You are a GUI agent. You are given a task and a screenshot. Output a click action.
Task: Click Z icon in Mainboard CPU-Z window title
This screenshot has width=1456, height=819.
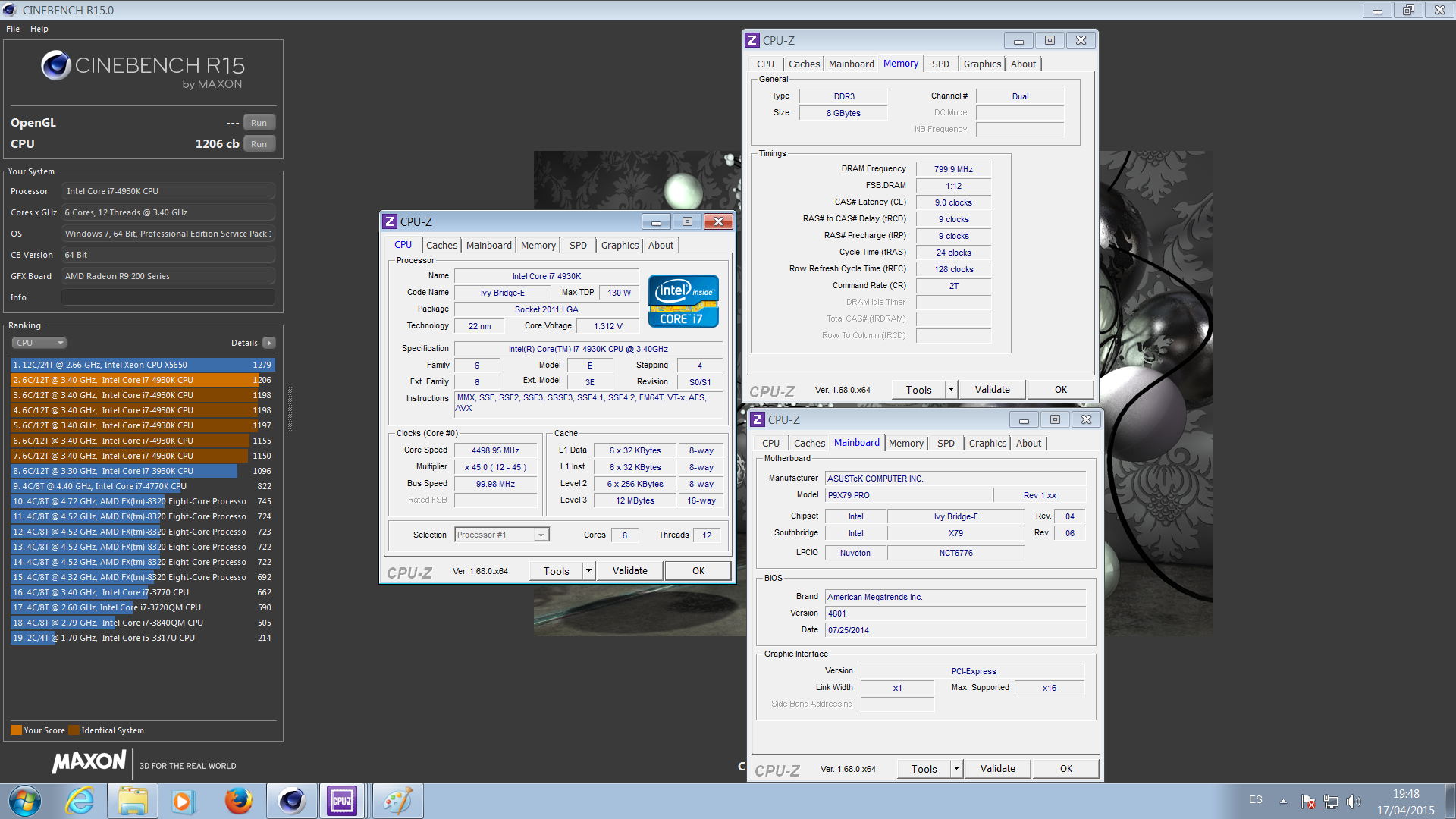click(x=758, y=419)
